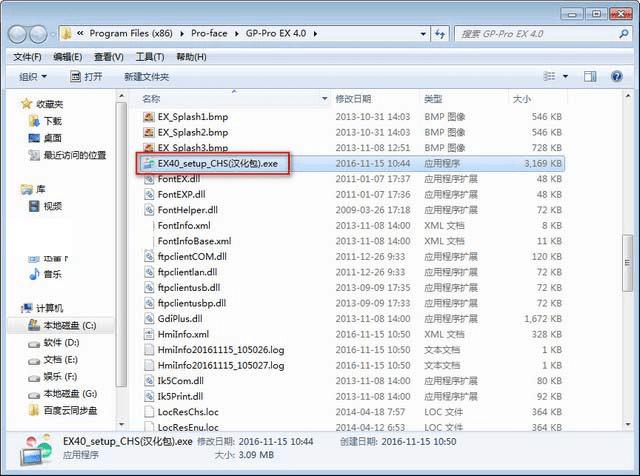Click the file list scroll down arrow
Viewport: 640px width, 476px height.
click(x=628, y=425)
